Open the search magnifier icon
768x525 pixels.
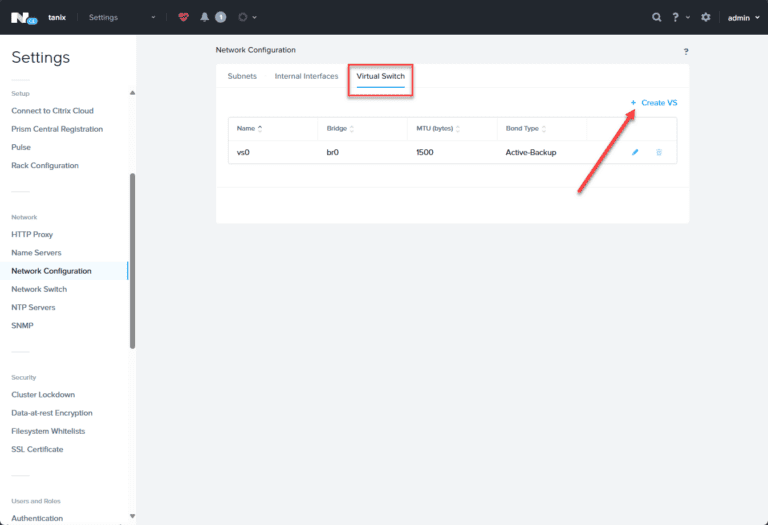pyautogui.click(x=656, y=17)
